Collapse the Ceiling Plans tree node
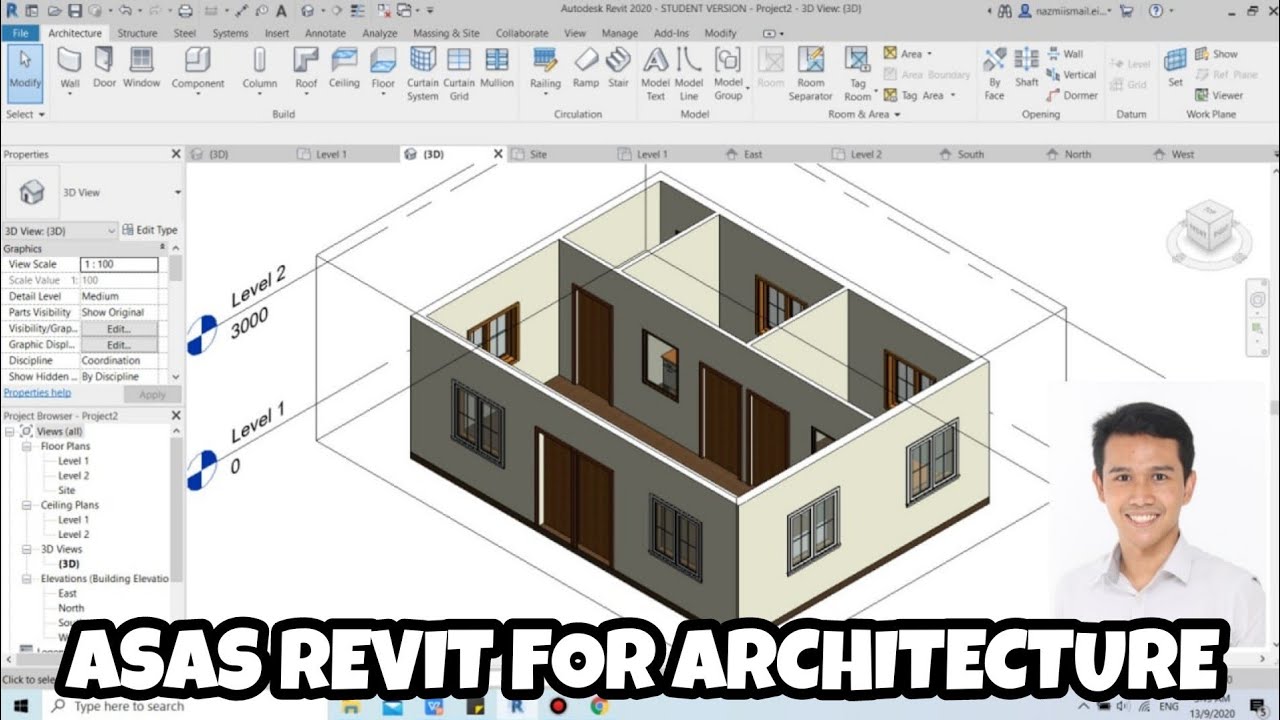1280x720 pixels. pos(28,505)
